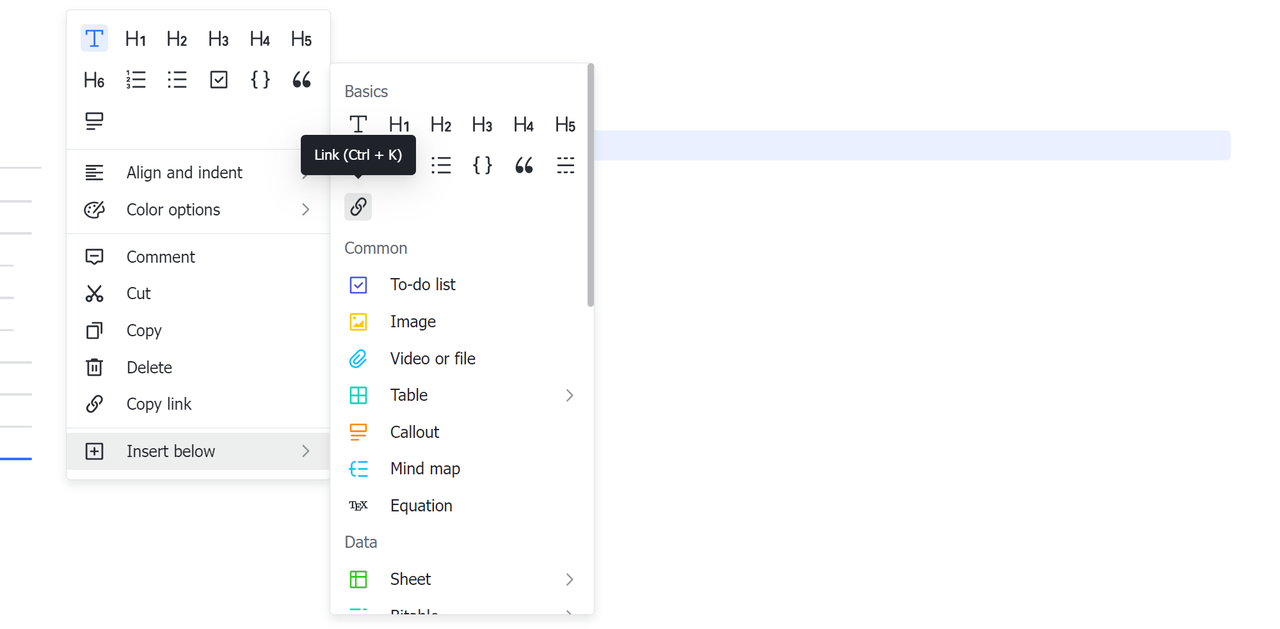
Task: Convert block to Heading 3 in context menu
Action: (x=219, y=39)
